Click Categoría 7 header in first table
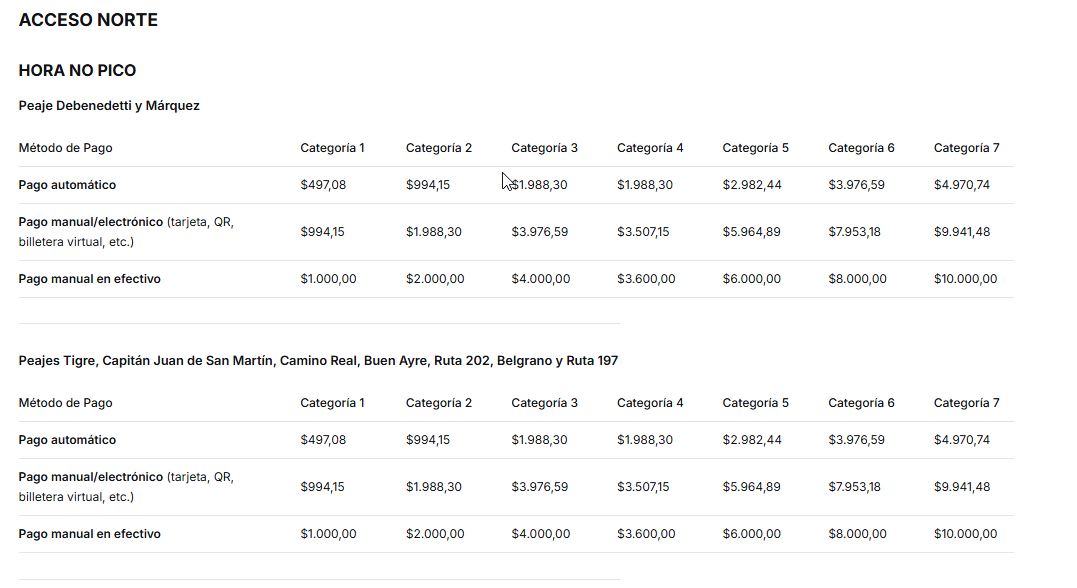This screenshot has height=588, width=1077. pyautogui.click(x=966, y=148)
